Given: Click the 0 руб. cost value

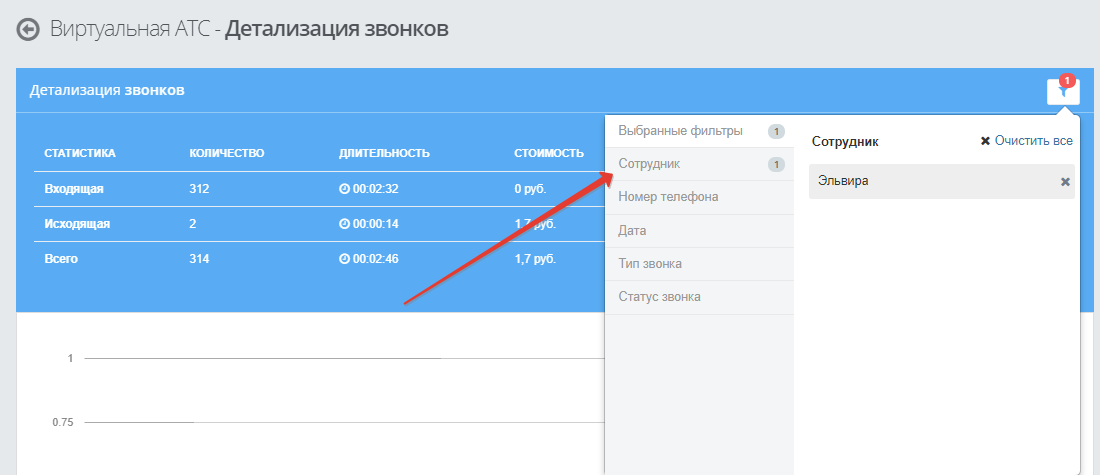Looking at the screenshot, I should click(x=530, y=189).
